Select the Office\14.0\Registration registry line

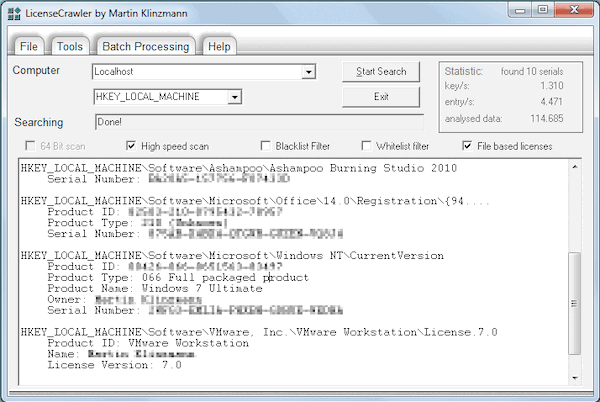[x=255, y=201]
